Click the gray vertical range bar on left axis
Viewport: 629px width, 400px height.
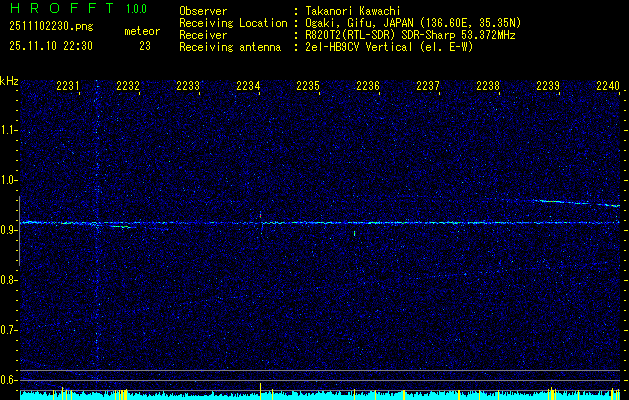(19, 231)
